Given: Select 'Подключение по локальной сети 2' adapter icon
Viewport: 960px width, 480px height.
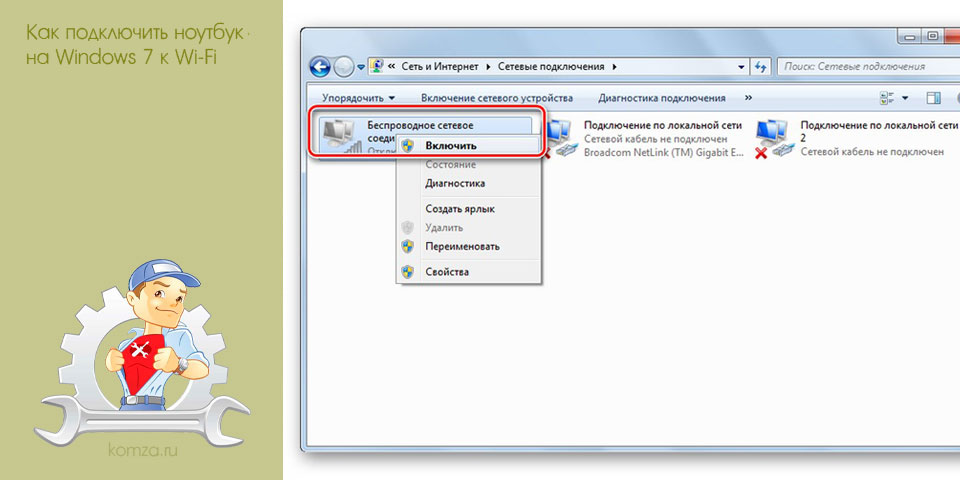Looking at the screenshot, I should [774, 138].
